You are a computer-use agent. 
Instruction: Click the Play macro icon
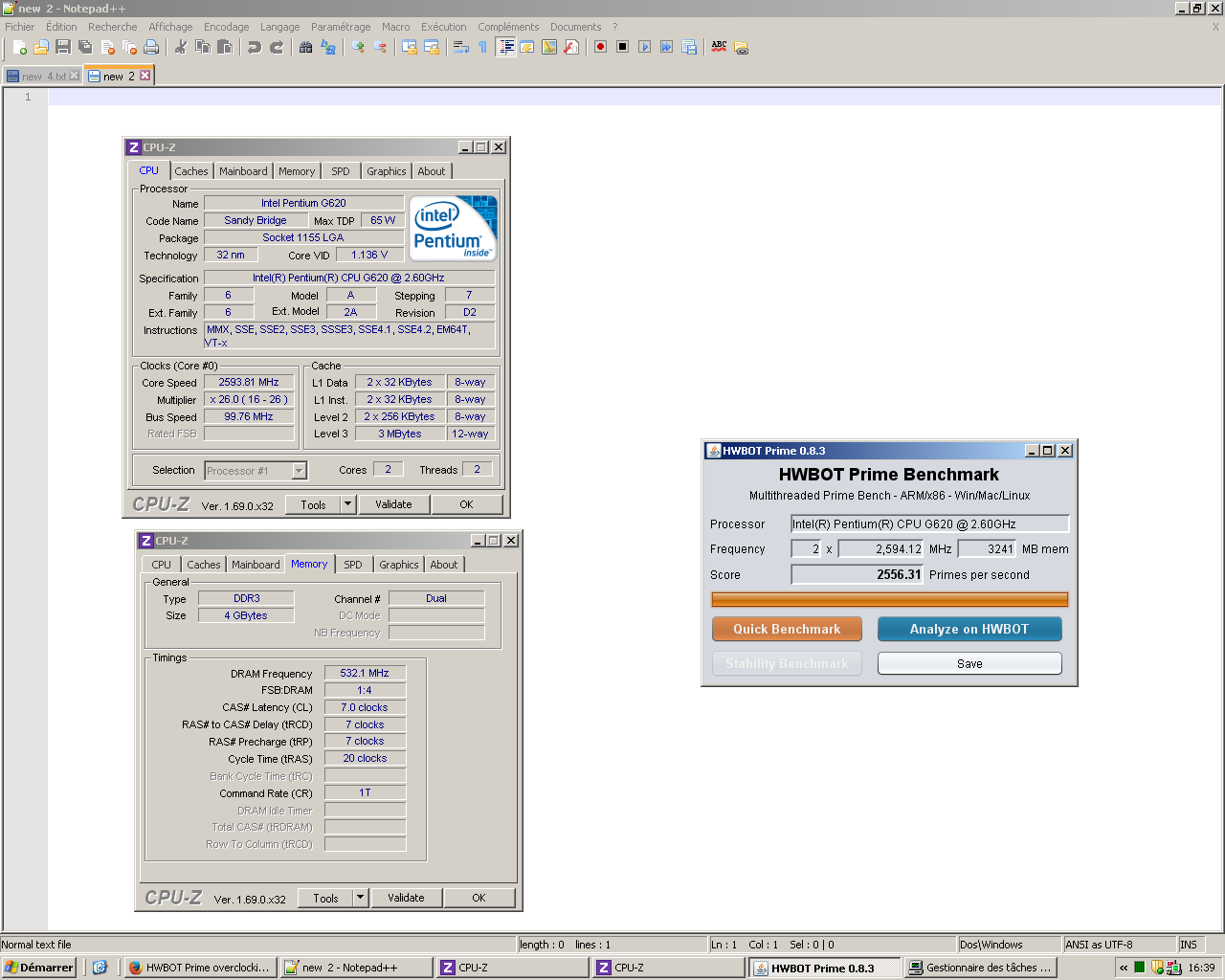pos(645,47)
